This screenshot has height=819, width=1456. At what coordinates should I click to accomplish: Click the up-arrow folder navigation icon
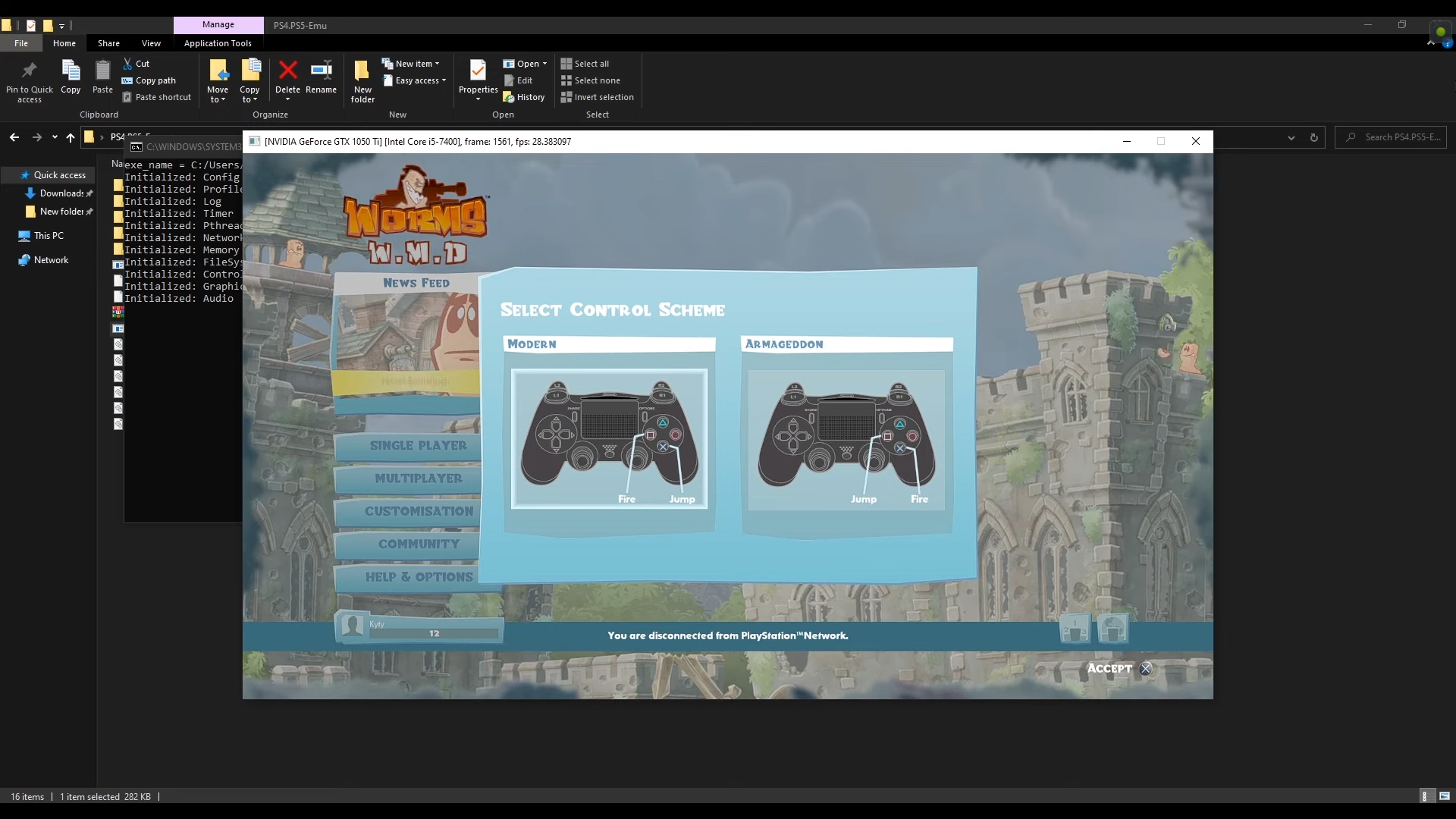pos(71,137)
